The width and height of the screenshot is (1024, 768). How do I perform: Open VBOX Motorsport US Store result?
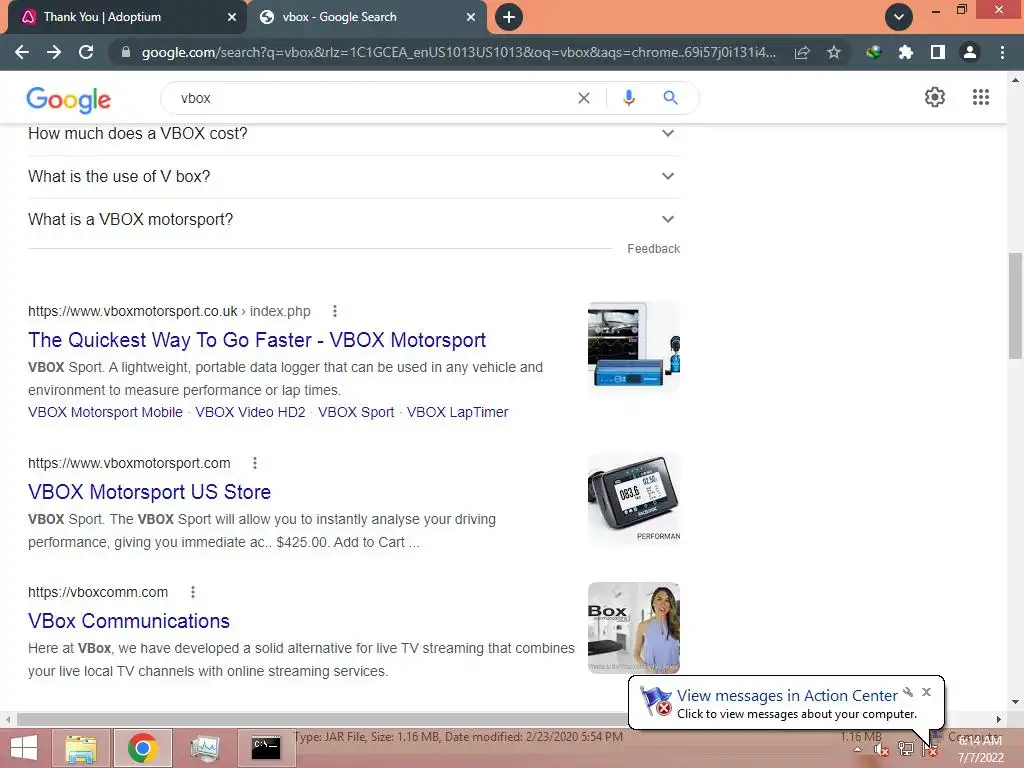[x=150, y=492]
